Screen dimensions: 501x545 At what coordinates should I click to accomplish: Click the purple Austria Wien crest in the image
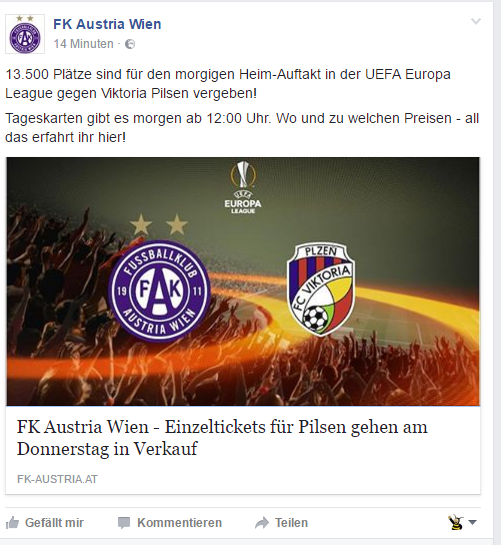click(x=159, y=291)
